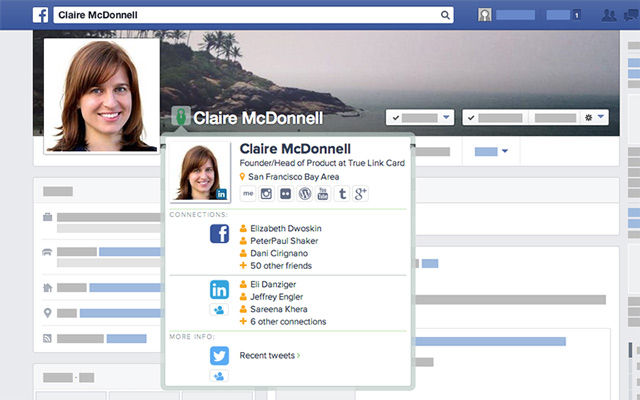Click the LinkedIn icon in connections

(x=220, y=290)
